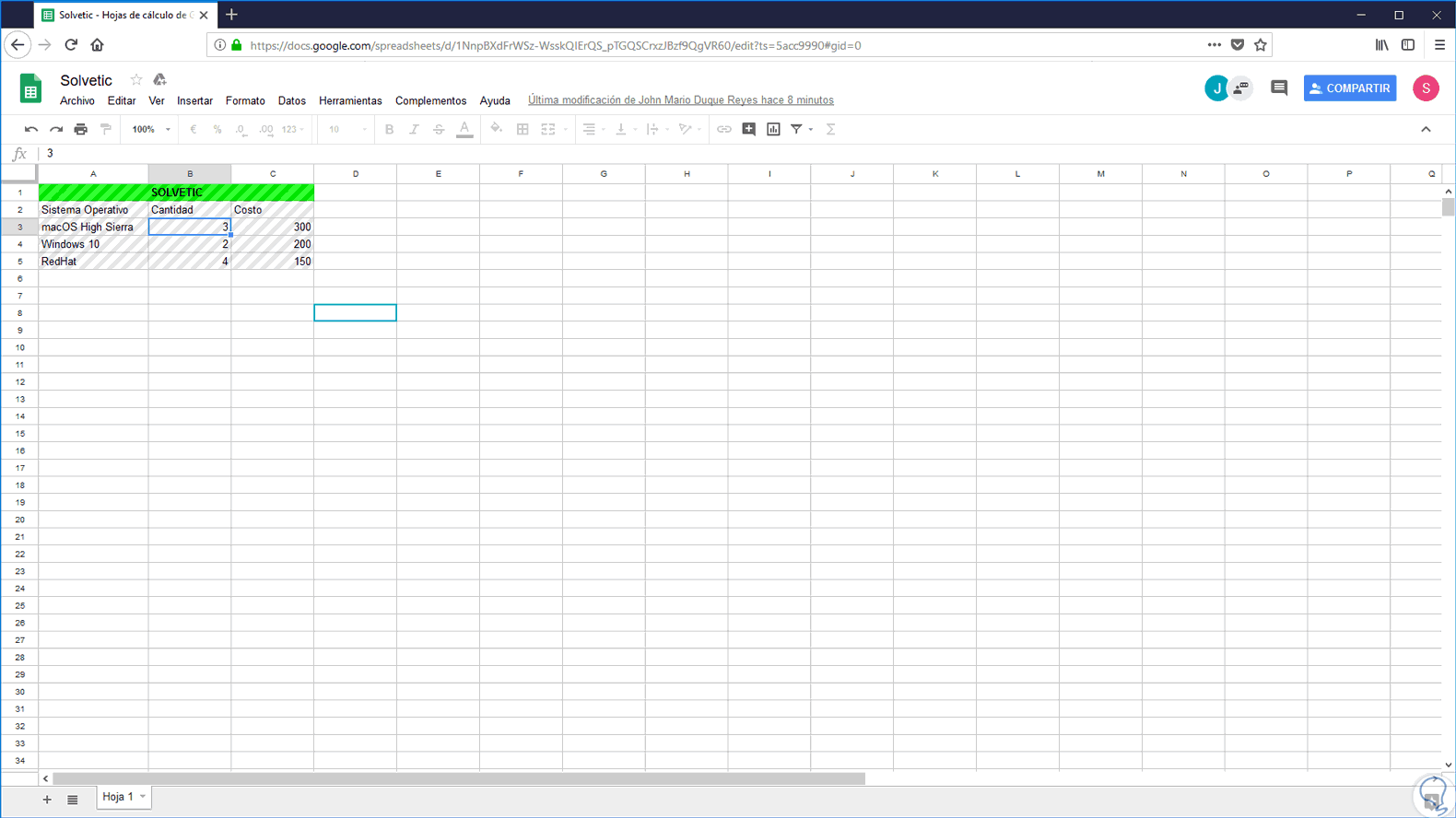Image resolution: width=1456 pixels, height=818 pixels.
Task: Bookmark this page with the star icon
Action: [x=1261, y=45]
